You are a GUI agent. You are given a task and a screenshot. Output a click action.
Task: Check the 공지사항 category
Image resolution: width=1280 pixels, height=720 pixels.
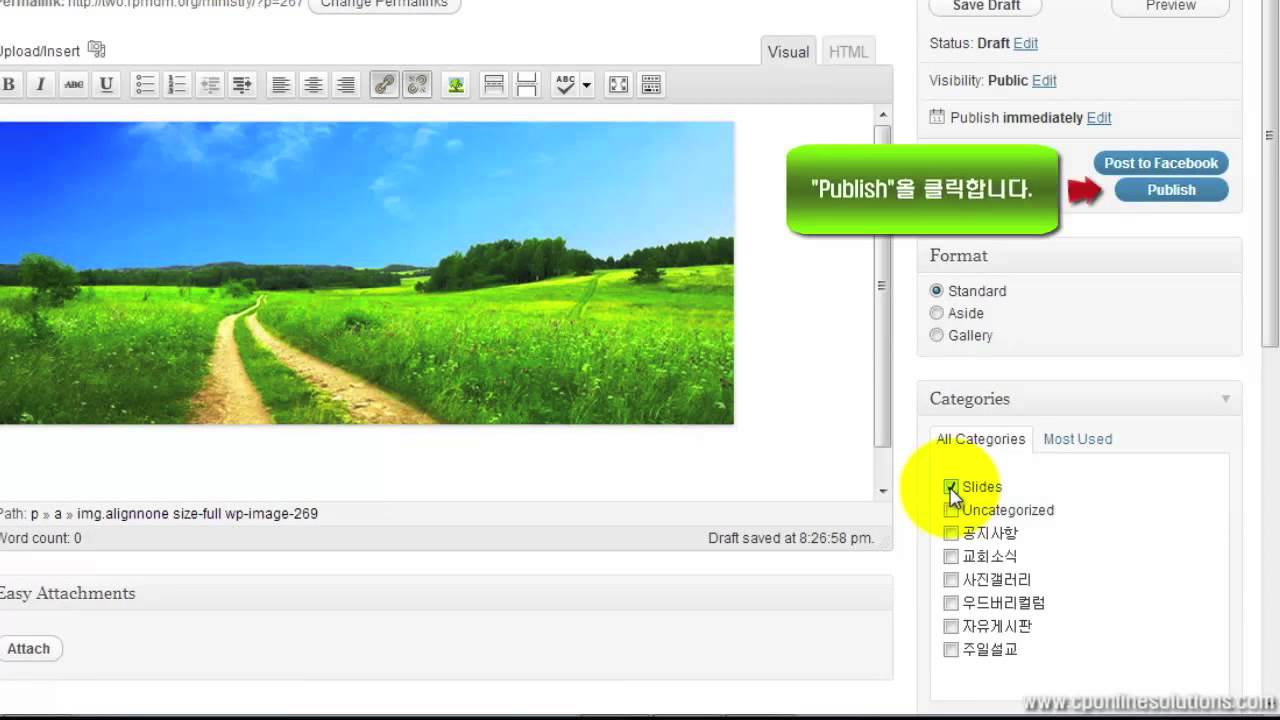click(951, 533)
